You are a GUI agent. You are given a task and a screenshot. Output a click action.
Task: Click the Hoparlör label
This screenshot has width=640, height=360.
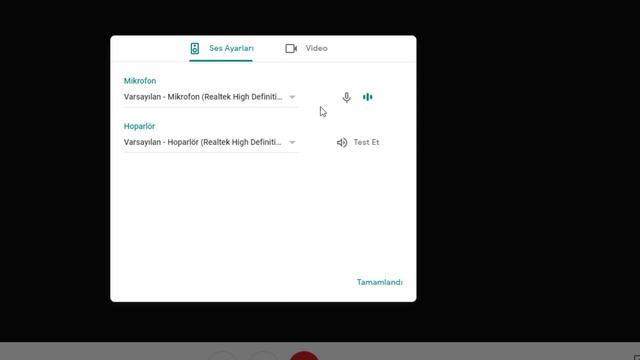pos(139,126)
